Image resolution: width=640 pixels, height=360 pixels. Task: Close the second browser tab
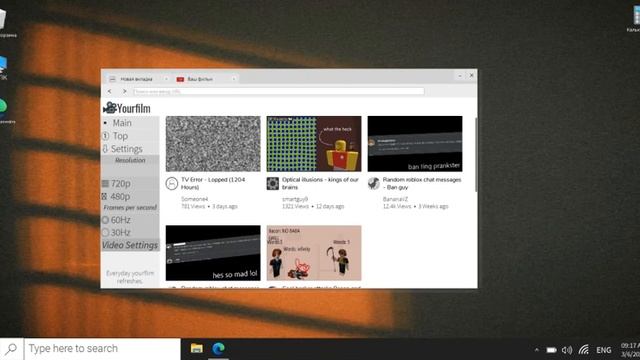click(x=234, y=79)
